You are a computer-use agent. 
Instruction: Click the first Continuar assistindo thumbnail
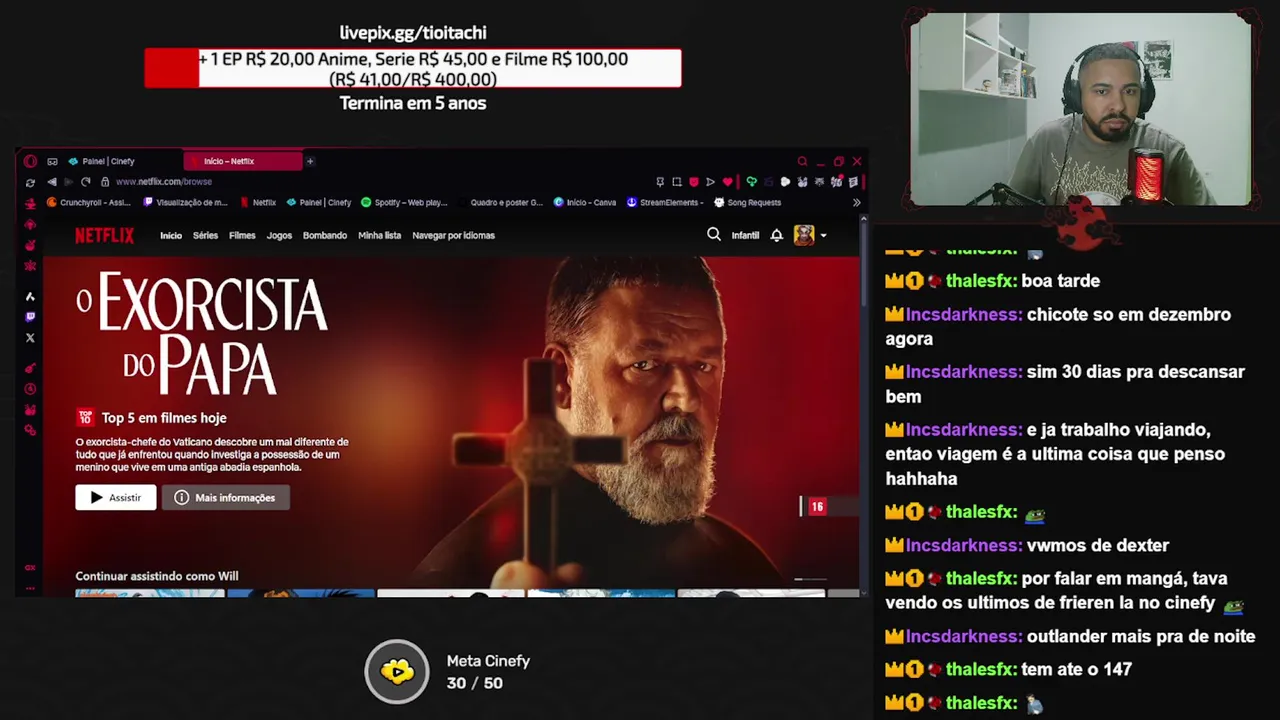150,593
